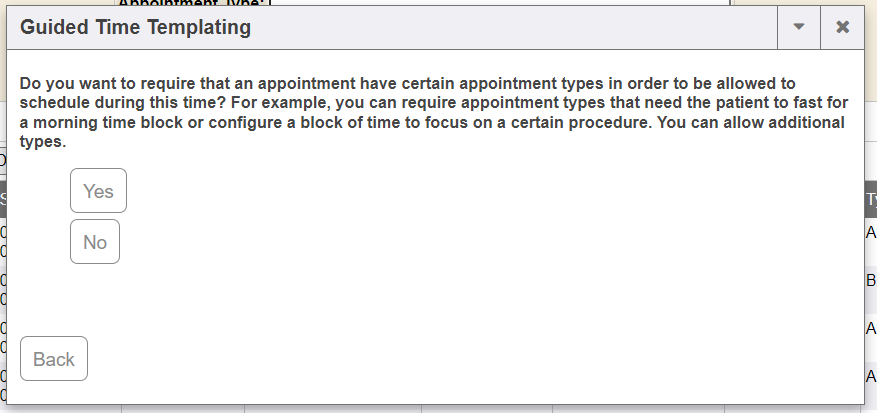Select the 'S' column header at left
This screenshot has width=877, height=413.
point(3,199)
